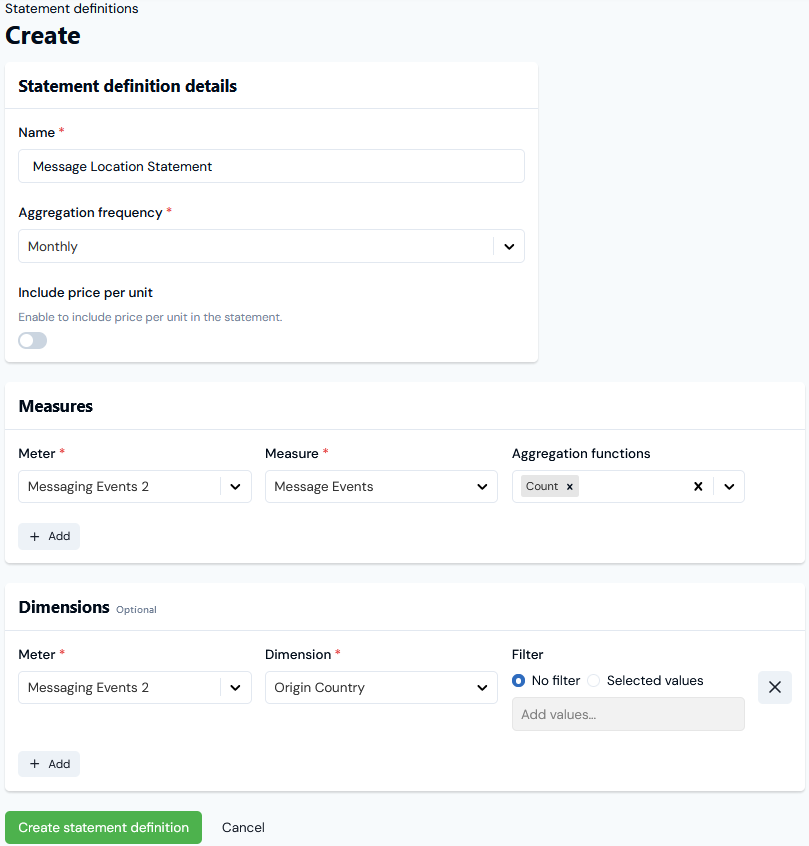Screen dimensions: 809x846
Task: Add another dimension row
Action: (49, 764)
